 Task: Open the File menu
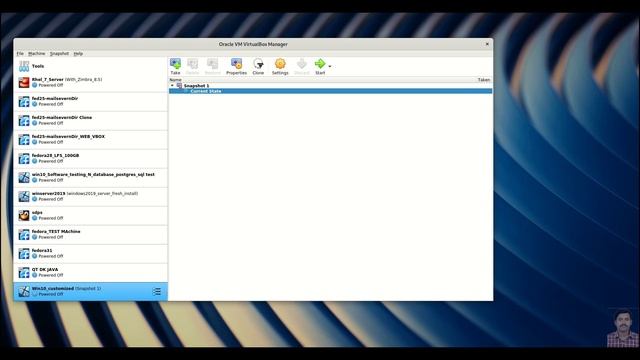click(20, 53)
